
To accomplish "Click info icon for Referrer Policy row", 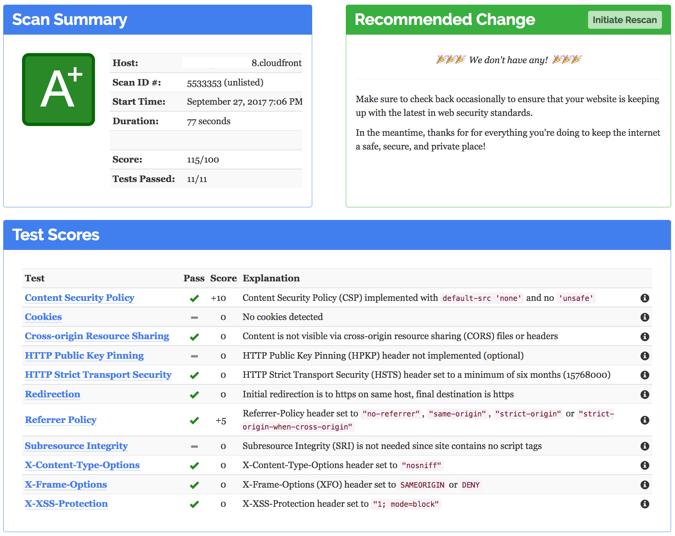I will click(x=644, y=420).
